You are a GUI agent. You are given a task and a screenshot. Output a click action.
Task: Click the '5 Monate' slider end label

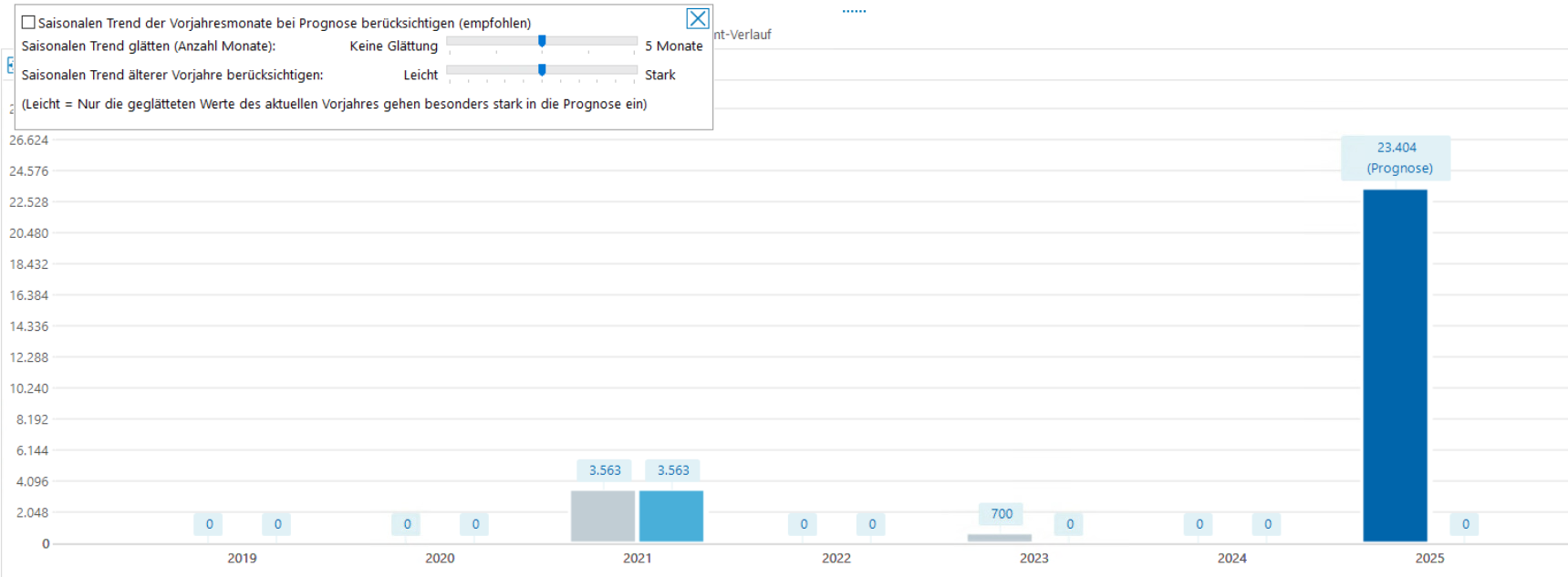673,46
